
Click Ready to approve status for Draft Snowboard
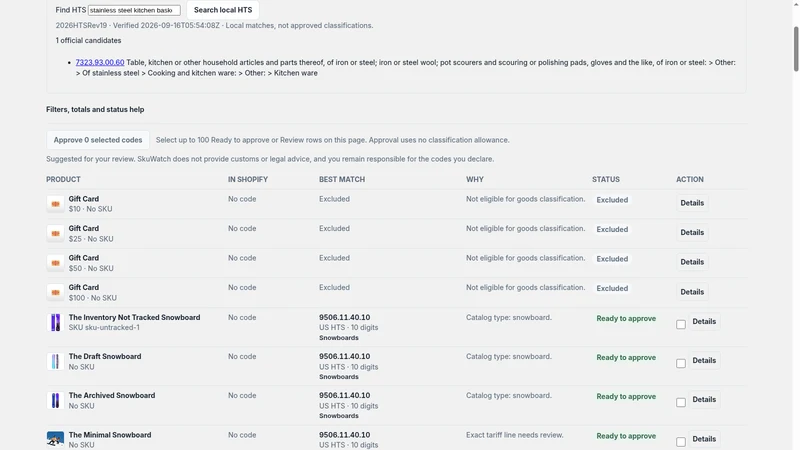626,358
